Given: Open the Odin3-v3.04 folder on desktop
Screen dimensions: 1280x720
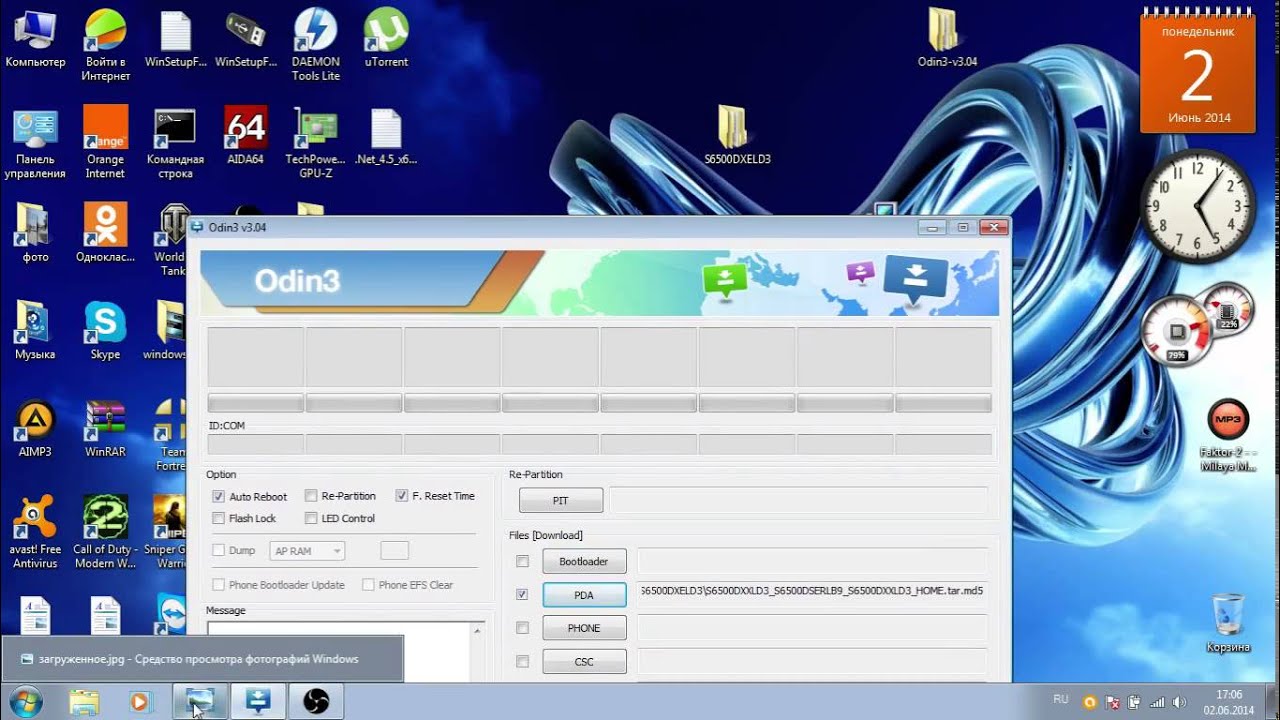Looking at the screenshot, I should point(947,38).
